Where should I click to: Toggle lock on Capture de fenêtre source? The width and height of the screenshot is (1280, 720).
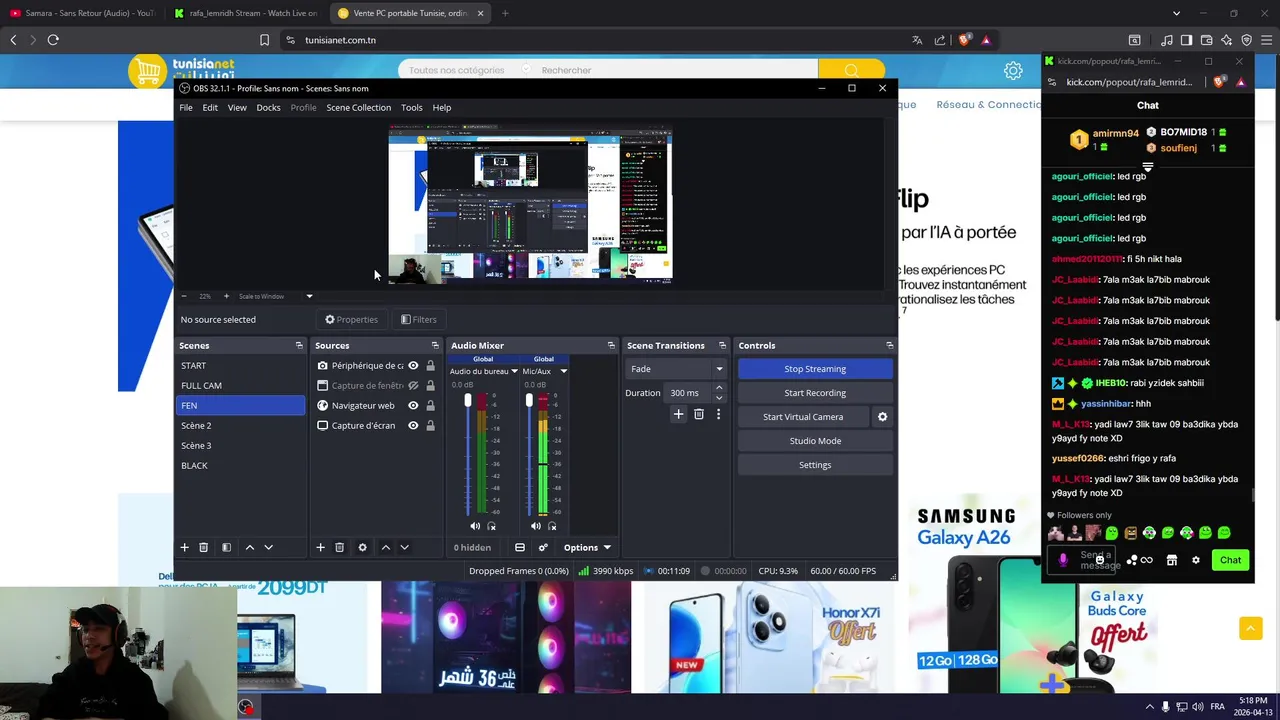430,385
